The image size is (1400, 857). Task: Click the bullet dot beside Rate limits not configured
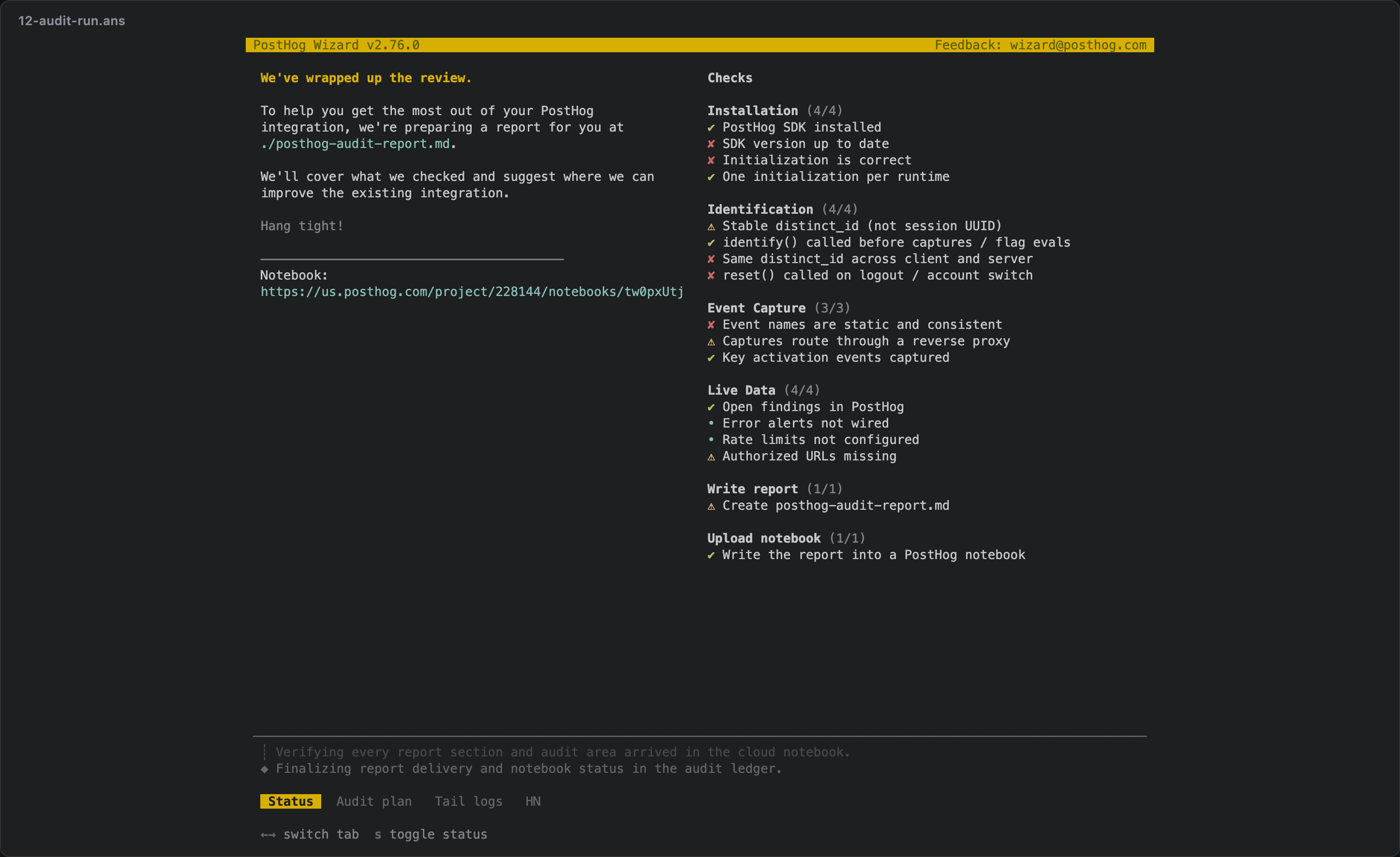pos(711,440)
